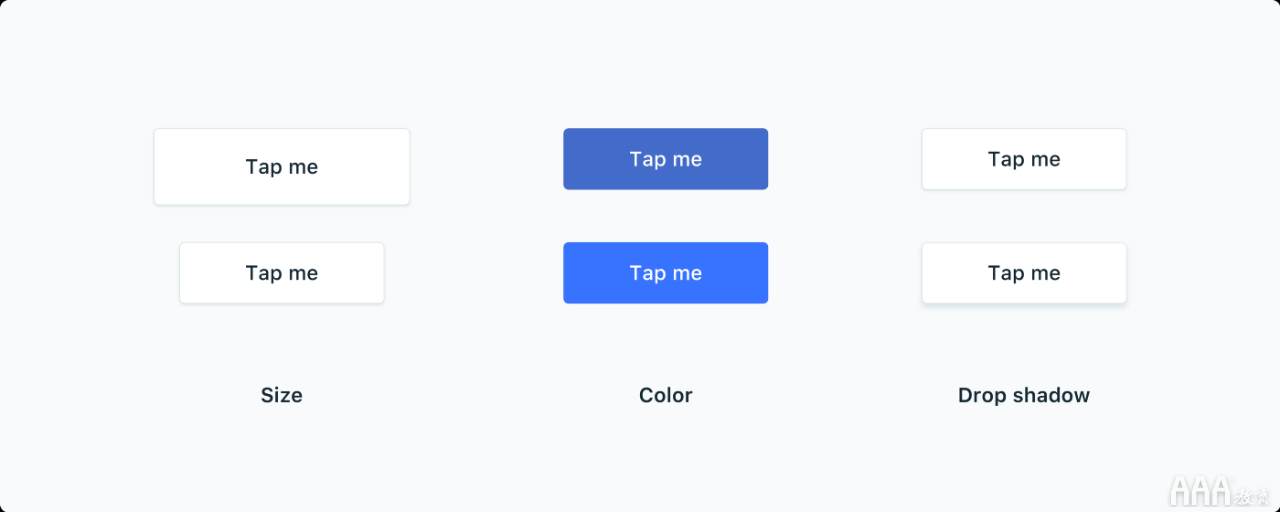The width and height of the screenshot is (1280, 512).
Task: Pick the vivid blue color sample in Color column
Action: 666,273
